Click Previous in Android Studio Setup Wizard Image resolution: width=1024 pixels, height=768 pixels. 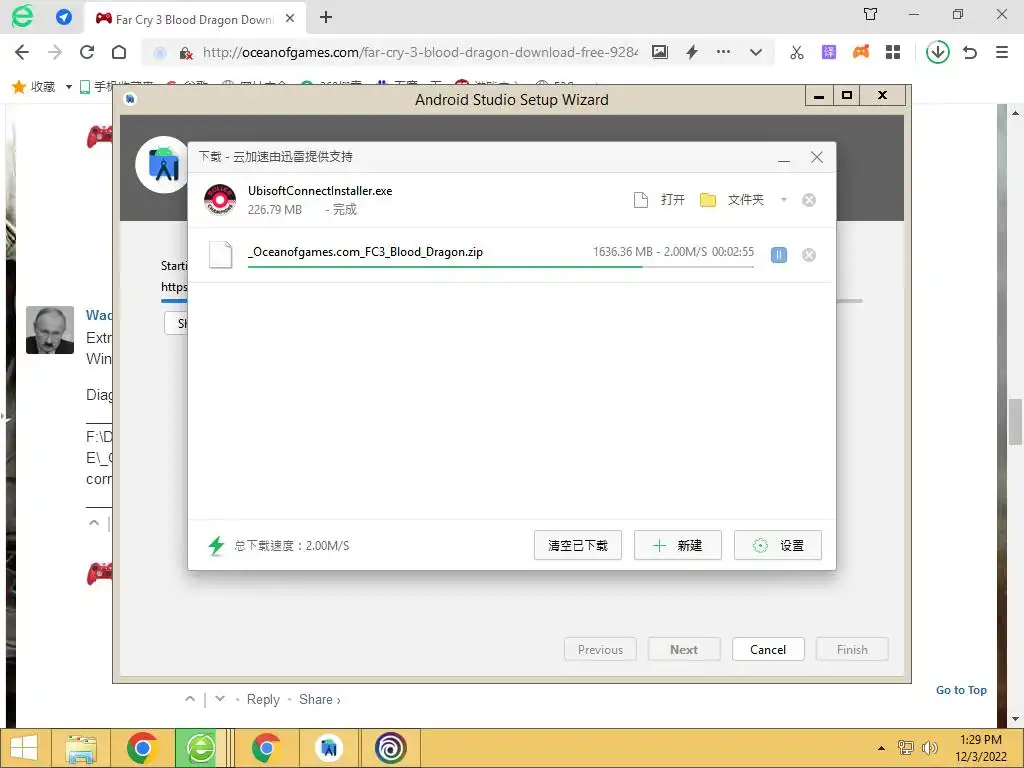[x=600, y=650]
